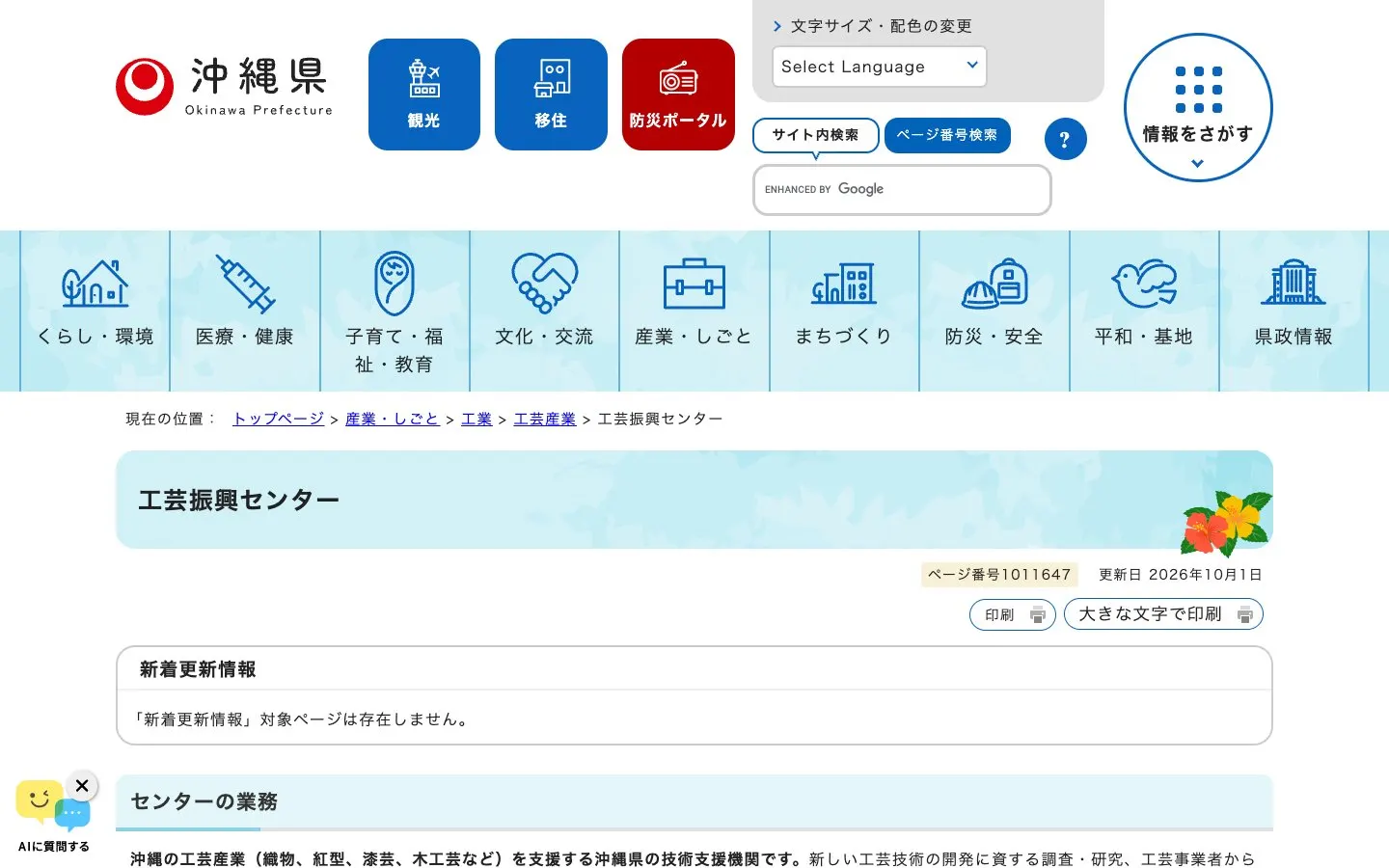The image size is (1389, 868).
Task: Open the 県政情報 government building menu
Action: pyautogui.click(x=1294, y=311)
